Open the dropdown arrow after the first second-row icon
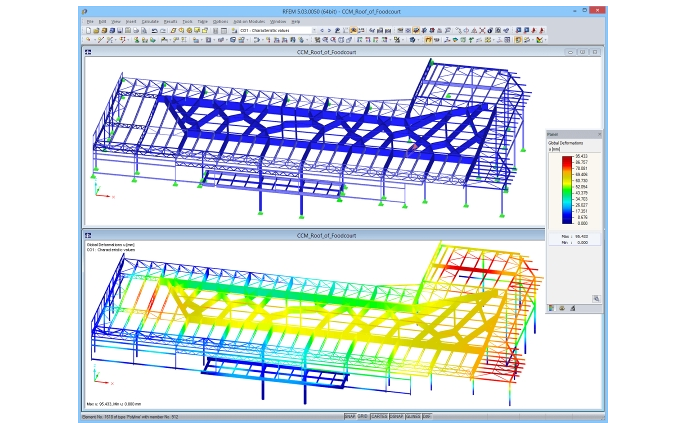 [x=95, y=40]
